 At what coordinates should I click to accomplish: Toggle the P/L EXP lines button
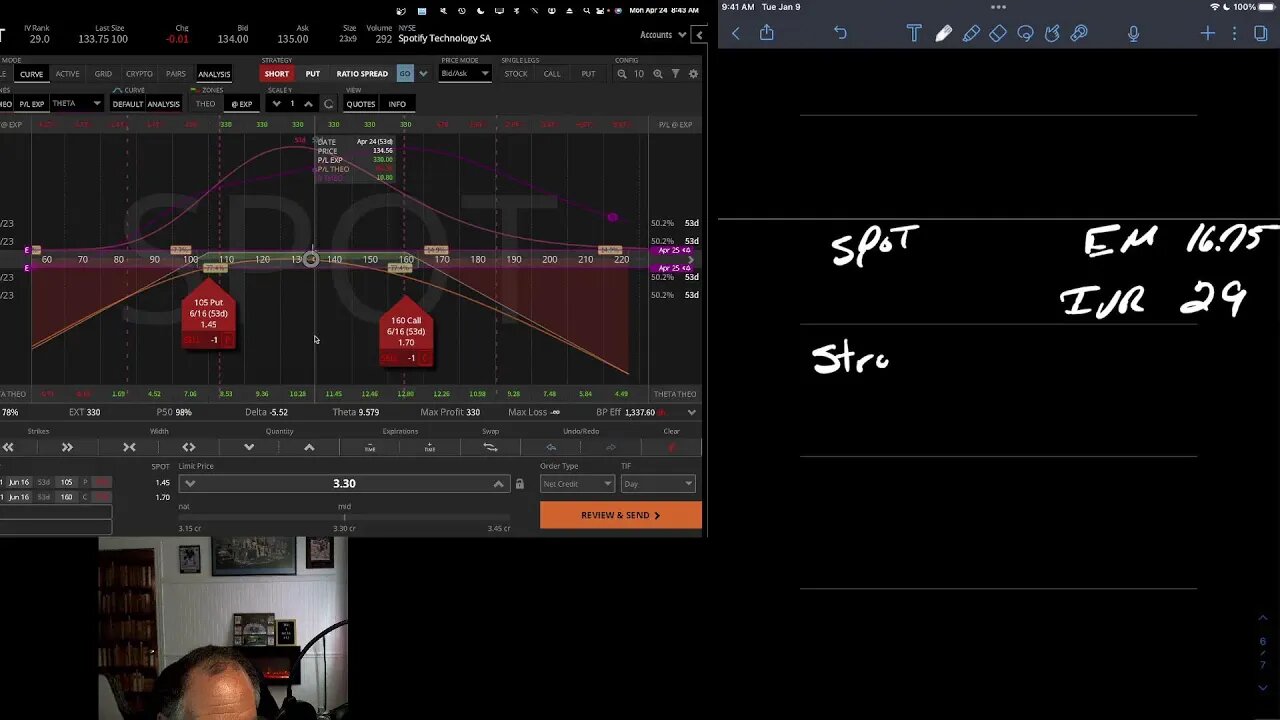pyautogui.click(x=32, y=104)
